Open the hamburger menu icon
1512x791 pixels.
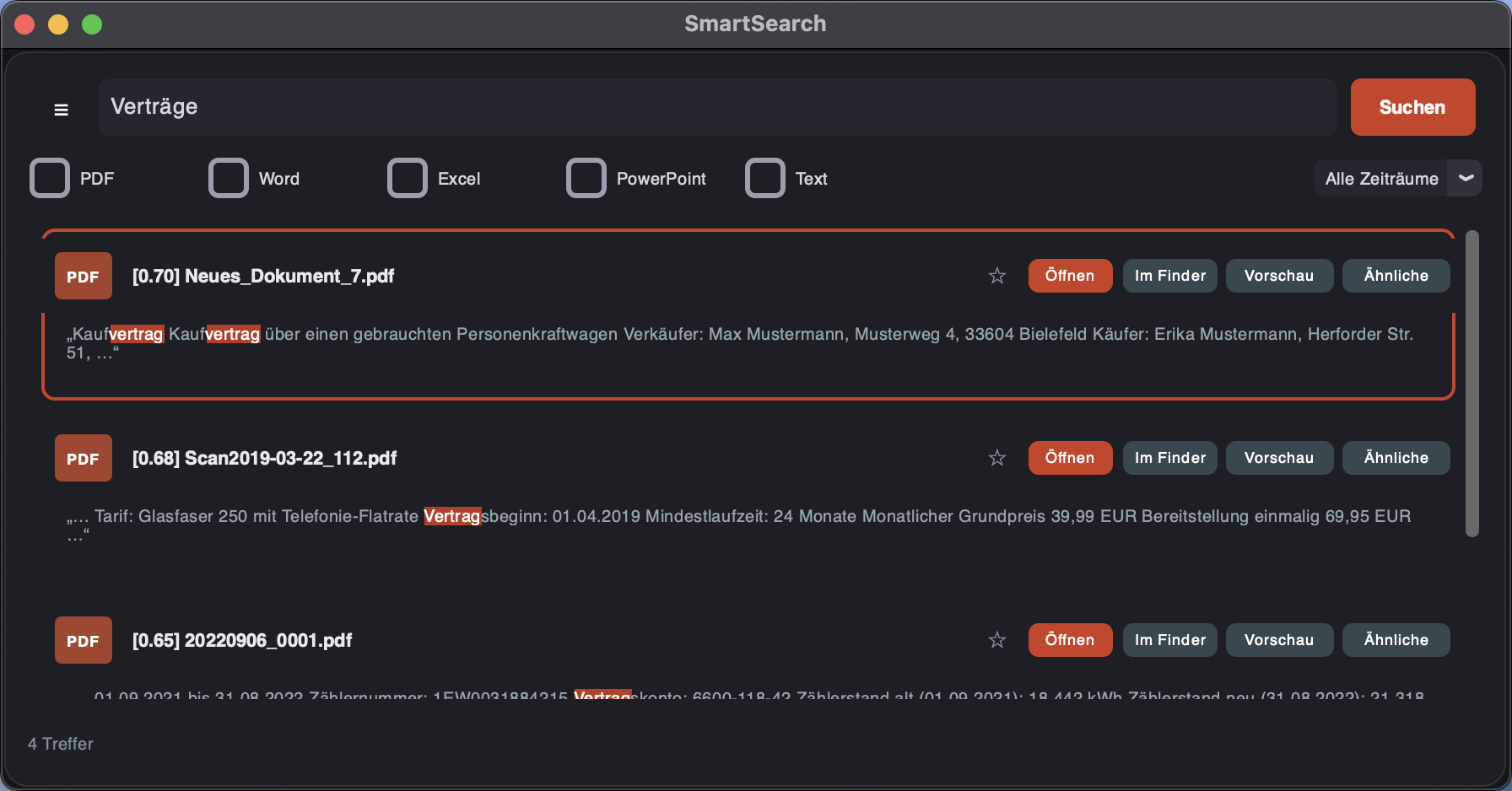click(61, 110)
